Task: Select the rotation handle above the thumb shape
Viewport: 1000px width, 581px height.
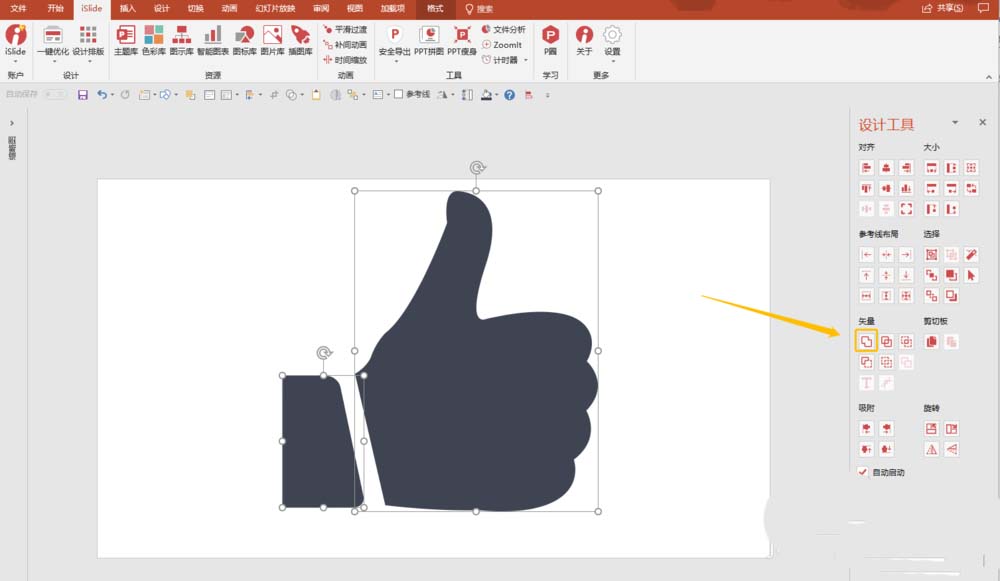Action: [476, 168]
